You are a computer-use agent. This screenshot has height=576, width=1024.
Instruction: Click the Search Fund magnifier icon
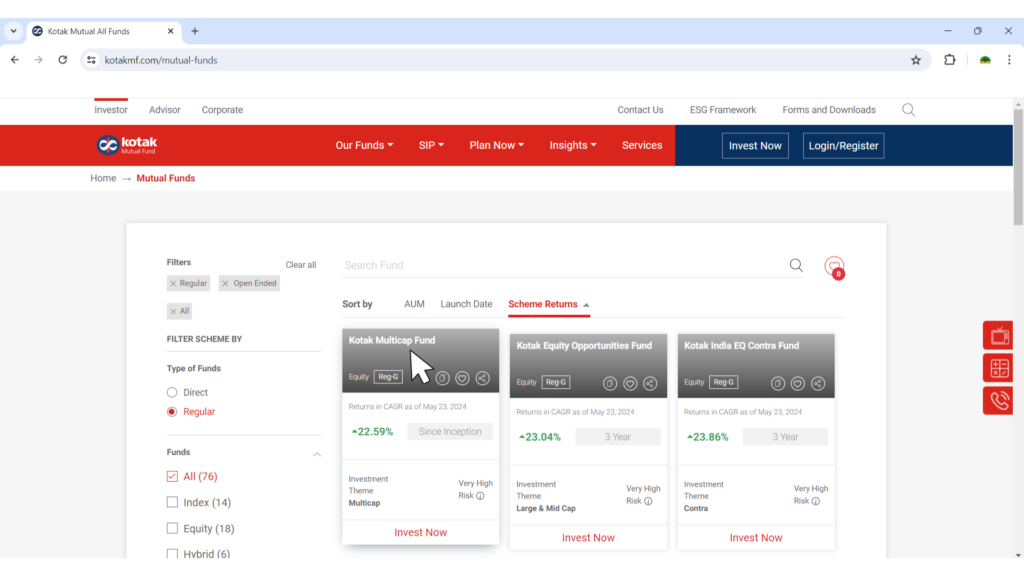pyautogui.click(x=796, y=265)
